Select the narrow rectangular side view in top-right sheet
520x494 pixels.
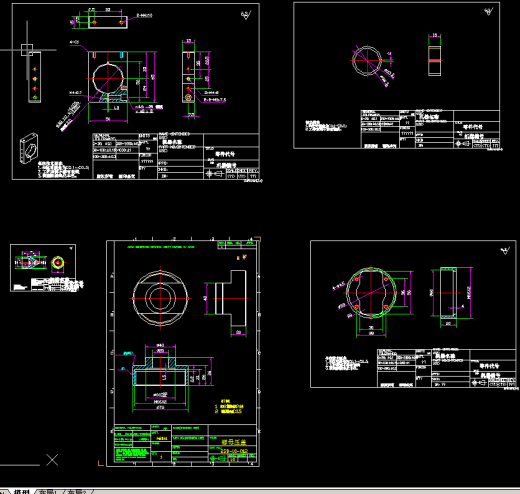click(434, 61)
